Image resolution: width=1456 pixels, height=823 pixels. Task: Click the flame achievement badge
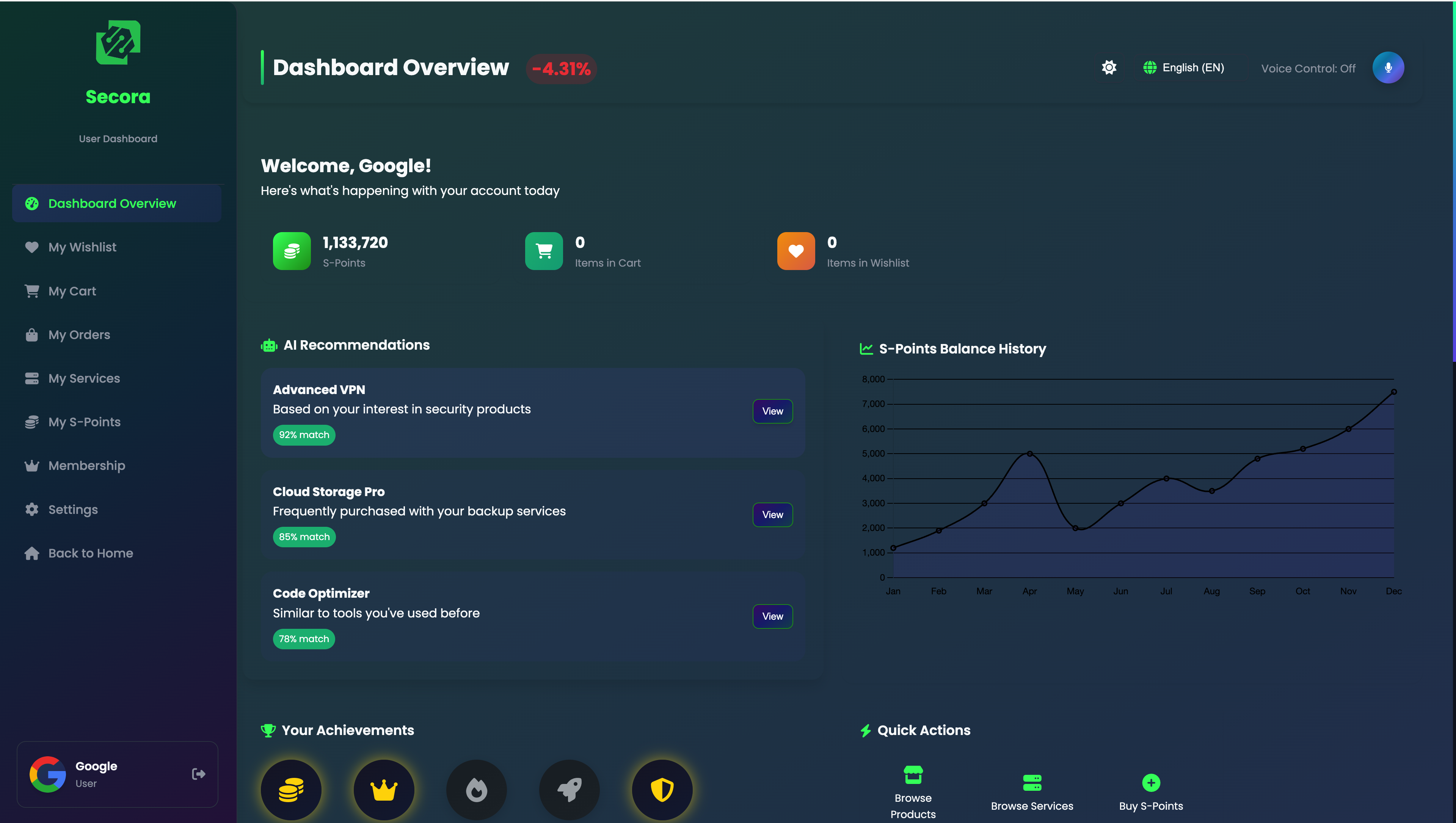[x=477, y=790]
